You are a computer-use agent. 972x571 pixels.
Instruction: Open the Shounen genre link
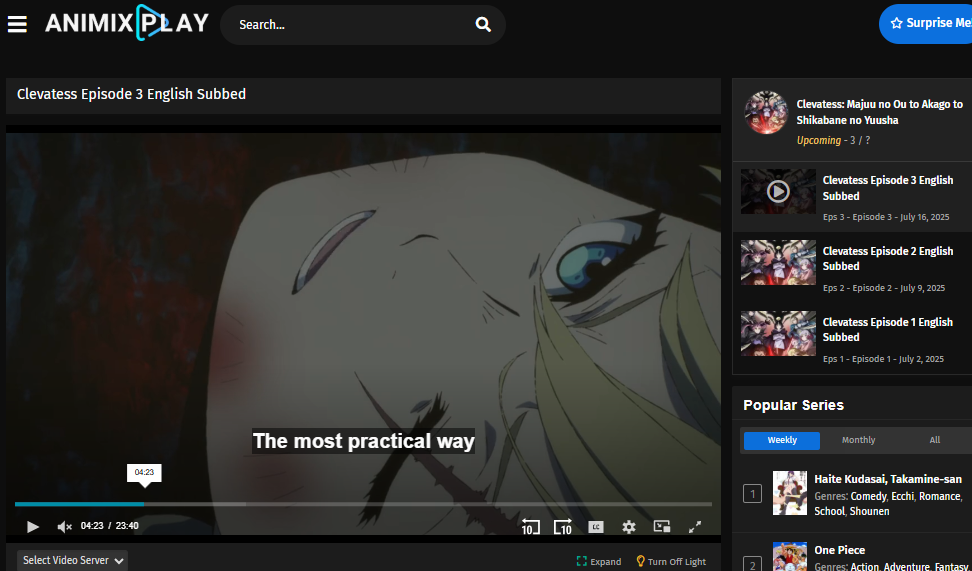(x=869, y=511)
